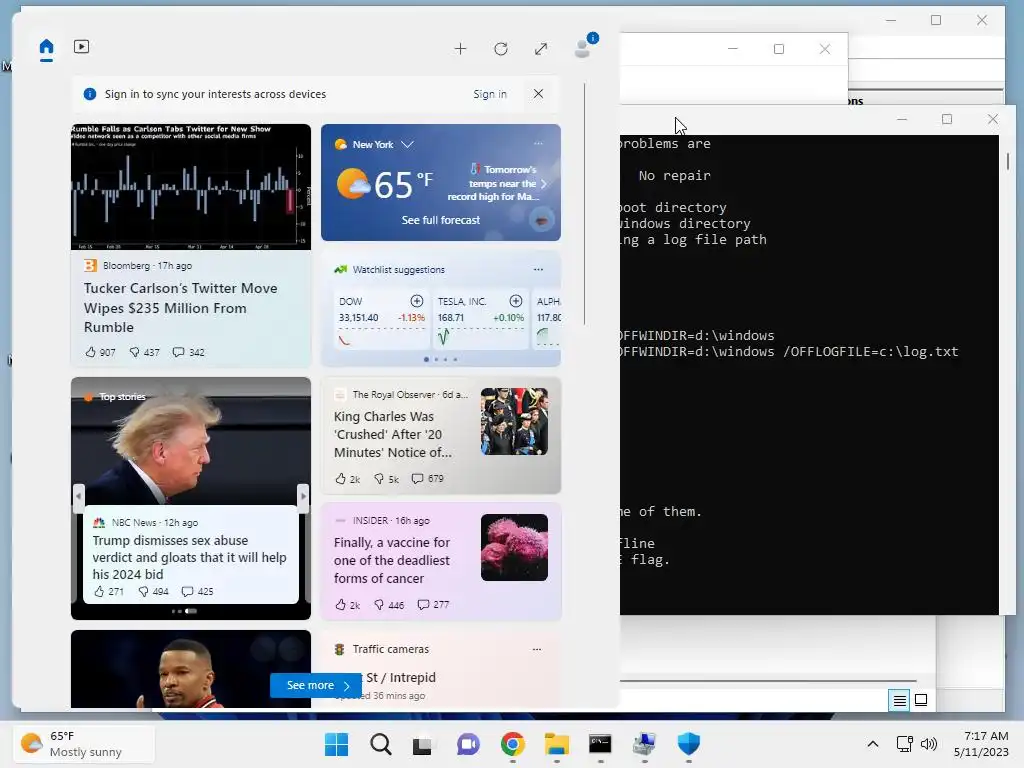Open taskbar Search

(381, 744)
